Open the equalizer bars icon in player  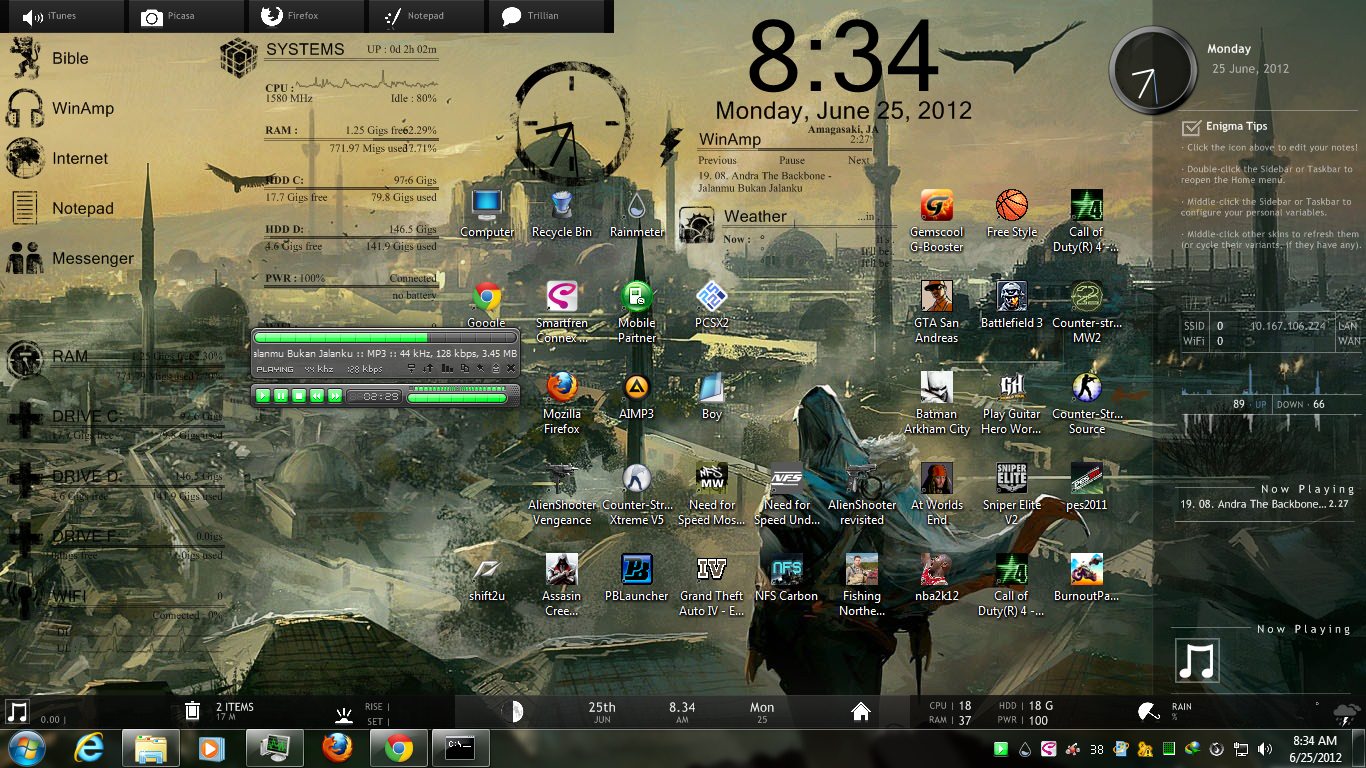(447, 369)
